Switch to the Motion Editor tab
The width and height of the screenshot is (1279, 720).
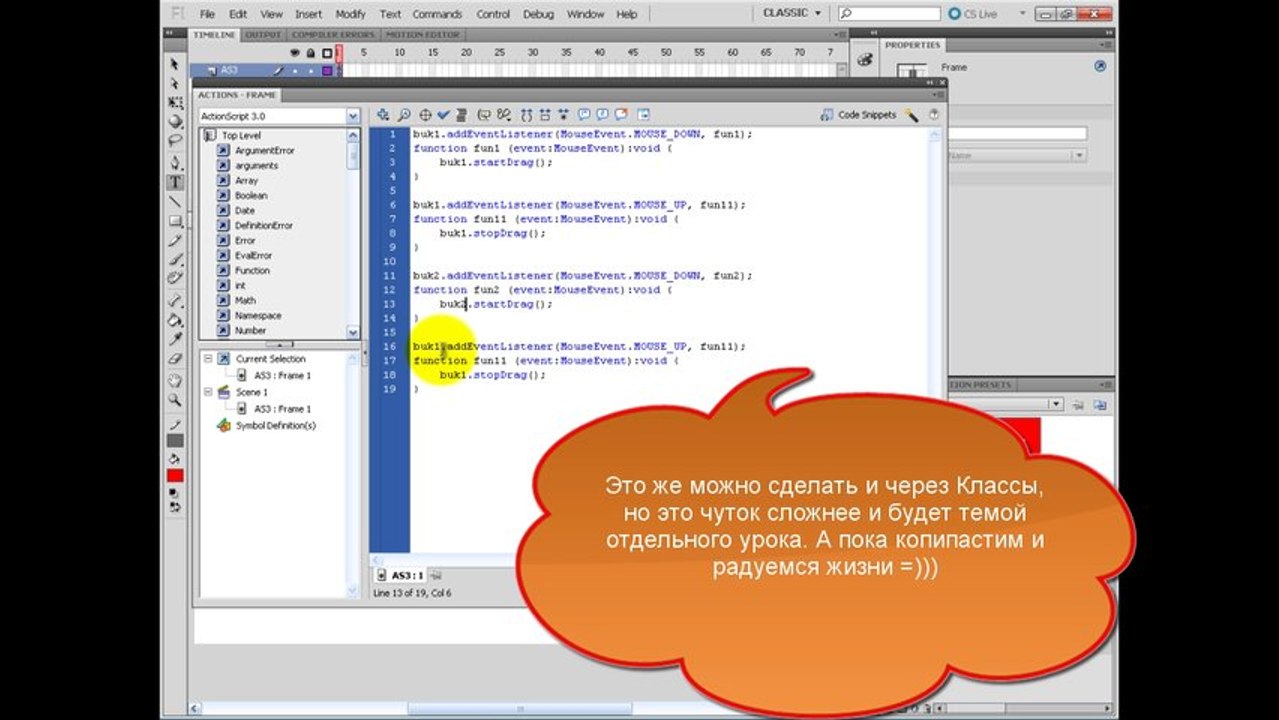pyautogui.click(x=423, y=35)
